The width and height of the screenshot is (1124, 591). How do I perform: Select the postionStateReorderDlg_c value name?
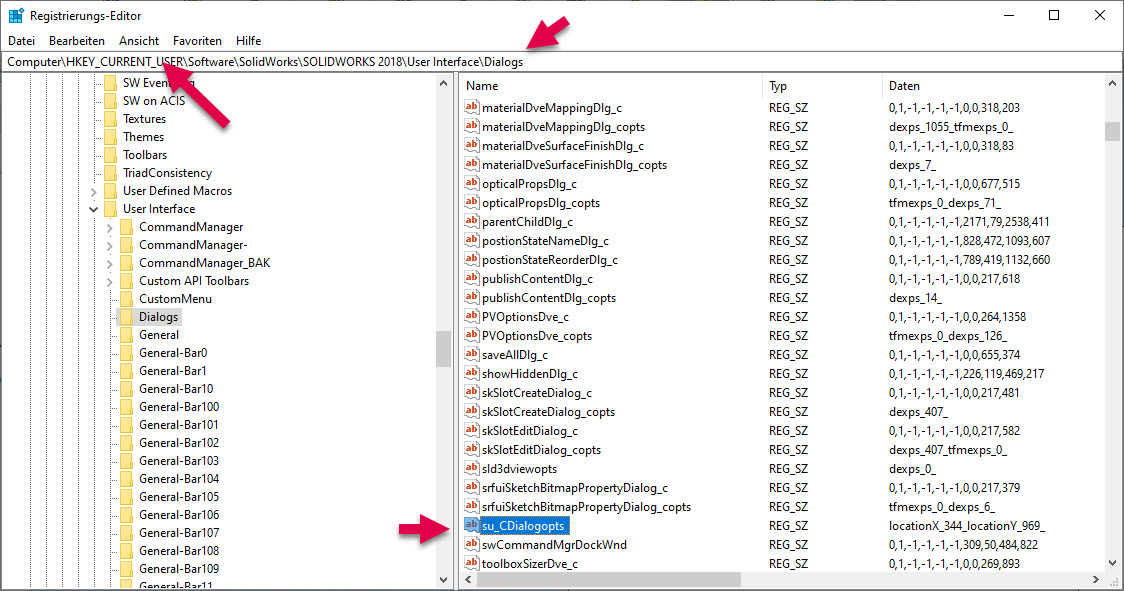coord(550,260)
